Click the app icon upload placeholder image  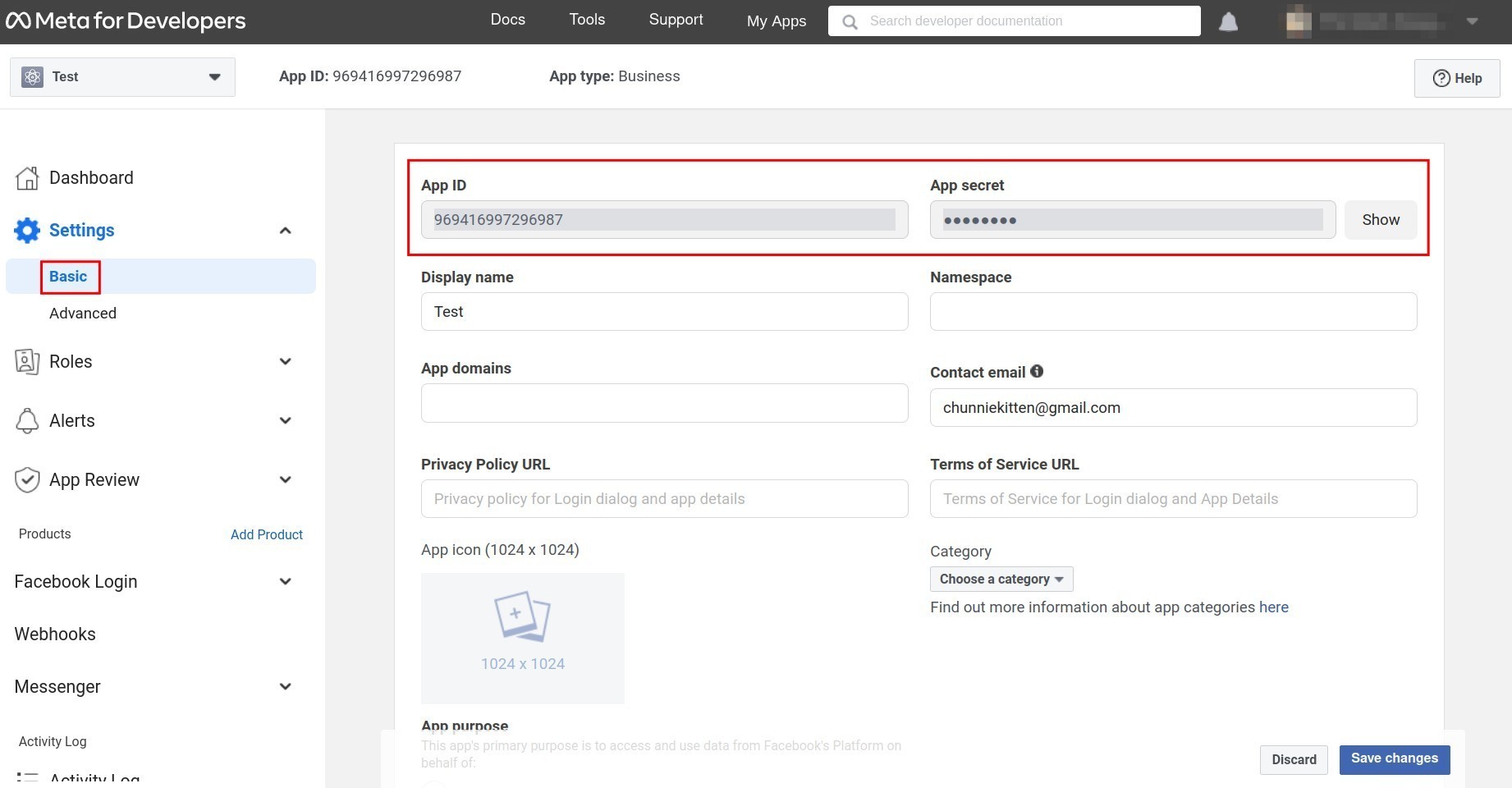523,639
